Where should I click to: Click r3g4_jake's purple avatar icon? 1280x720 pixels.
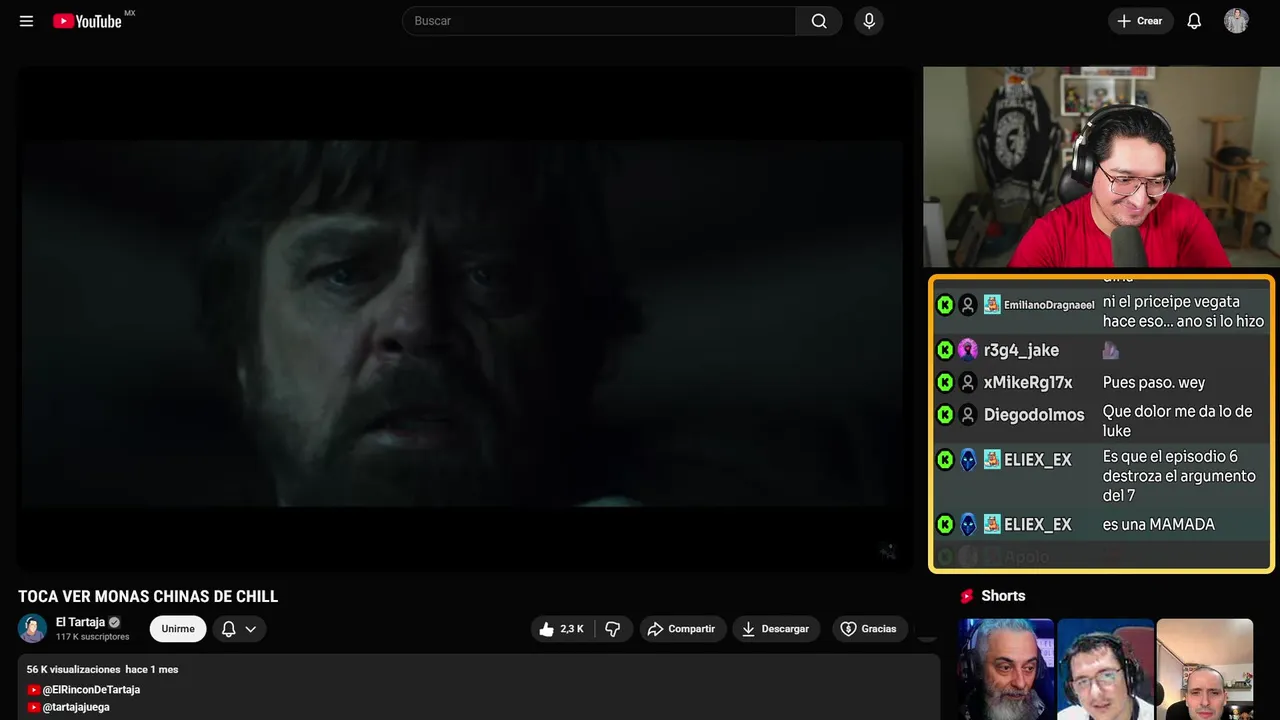967,350
